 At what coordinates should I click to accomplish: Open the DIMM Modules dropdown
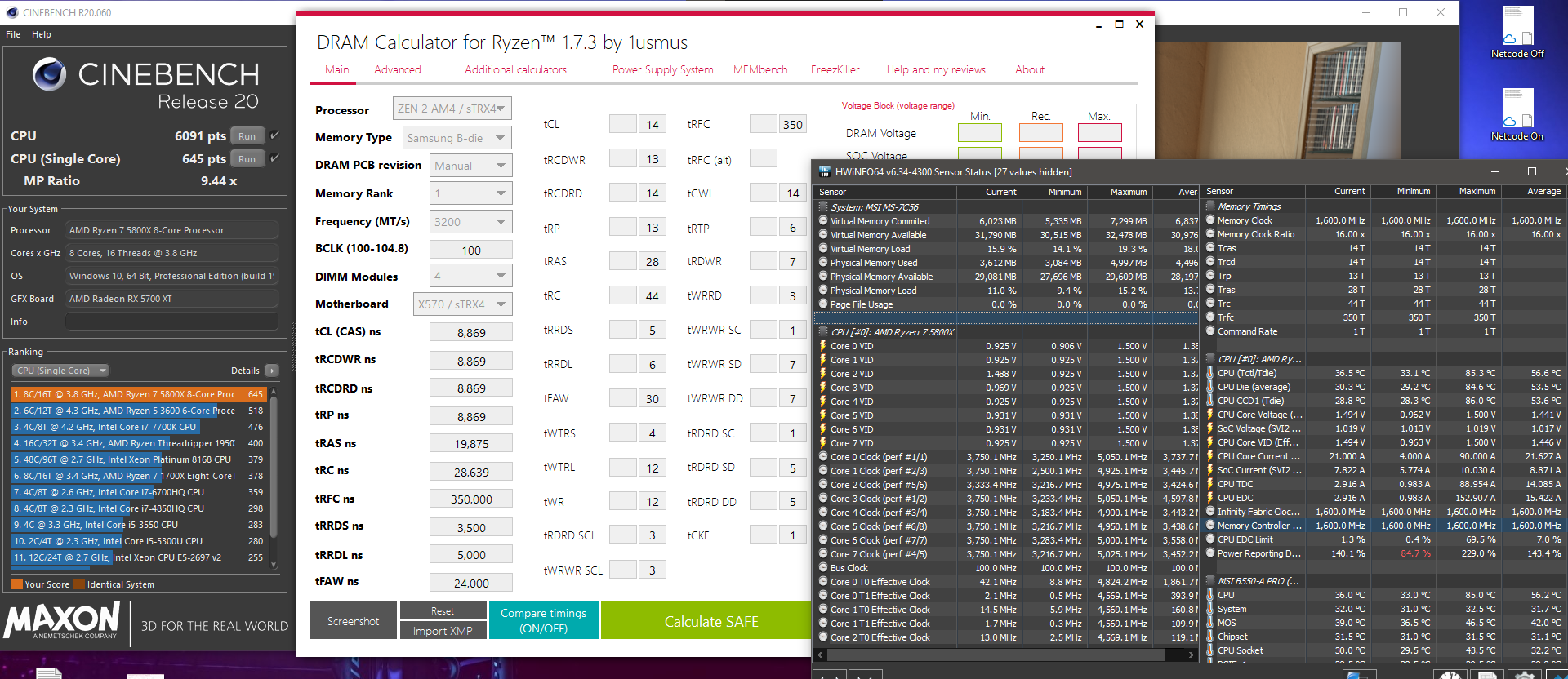(x=471, y=276)
